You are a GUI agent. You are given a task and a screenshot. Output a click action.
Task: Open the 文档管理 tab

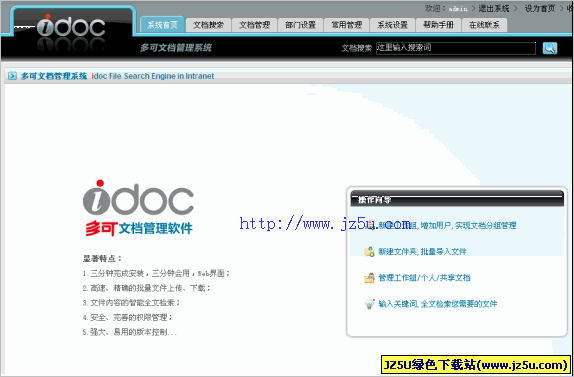[254, 25]
